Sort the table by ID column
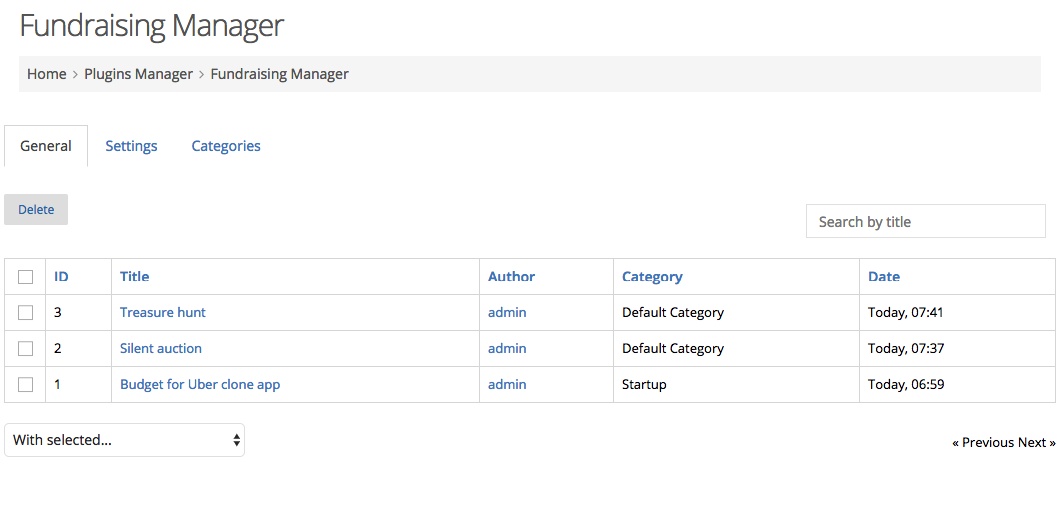 61,276
